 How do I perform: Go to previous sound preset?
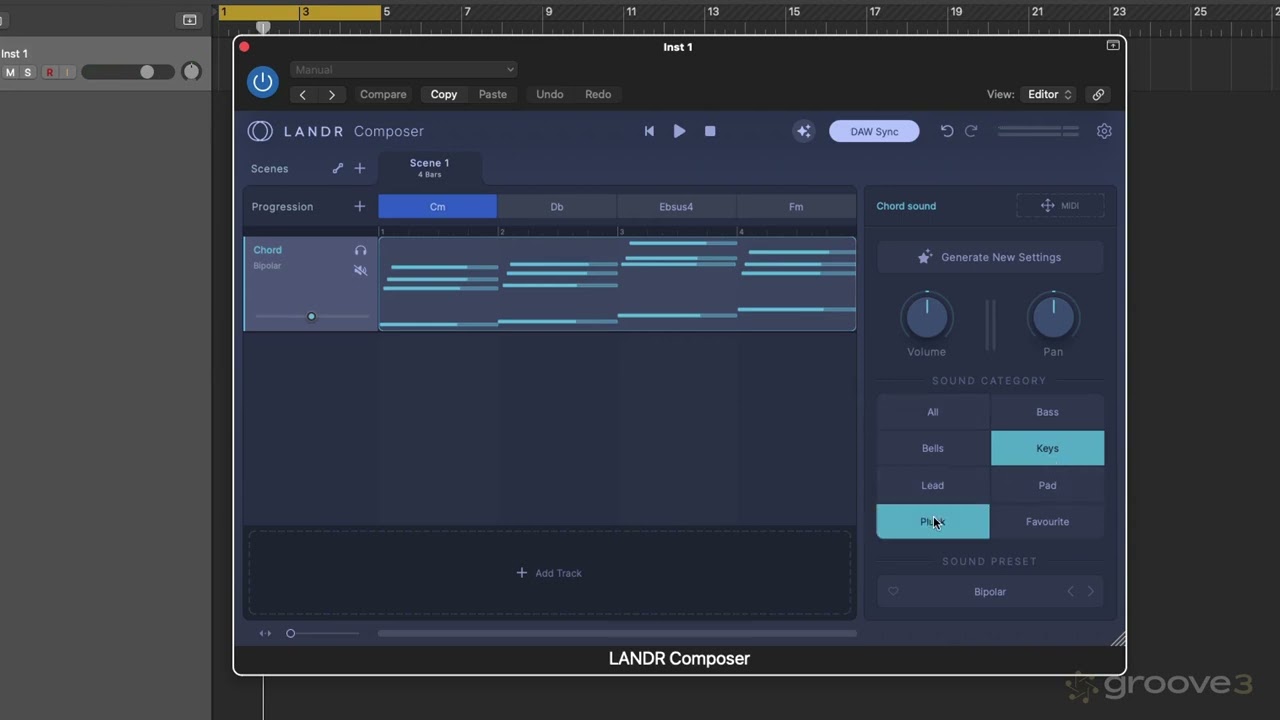click(x=1071, y=592)
